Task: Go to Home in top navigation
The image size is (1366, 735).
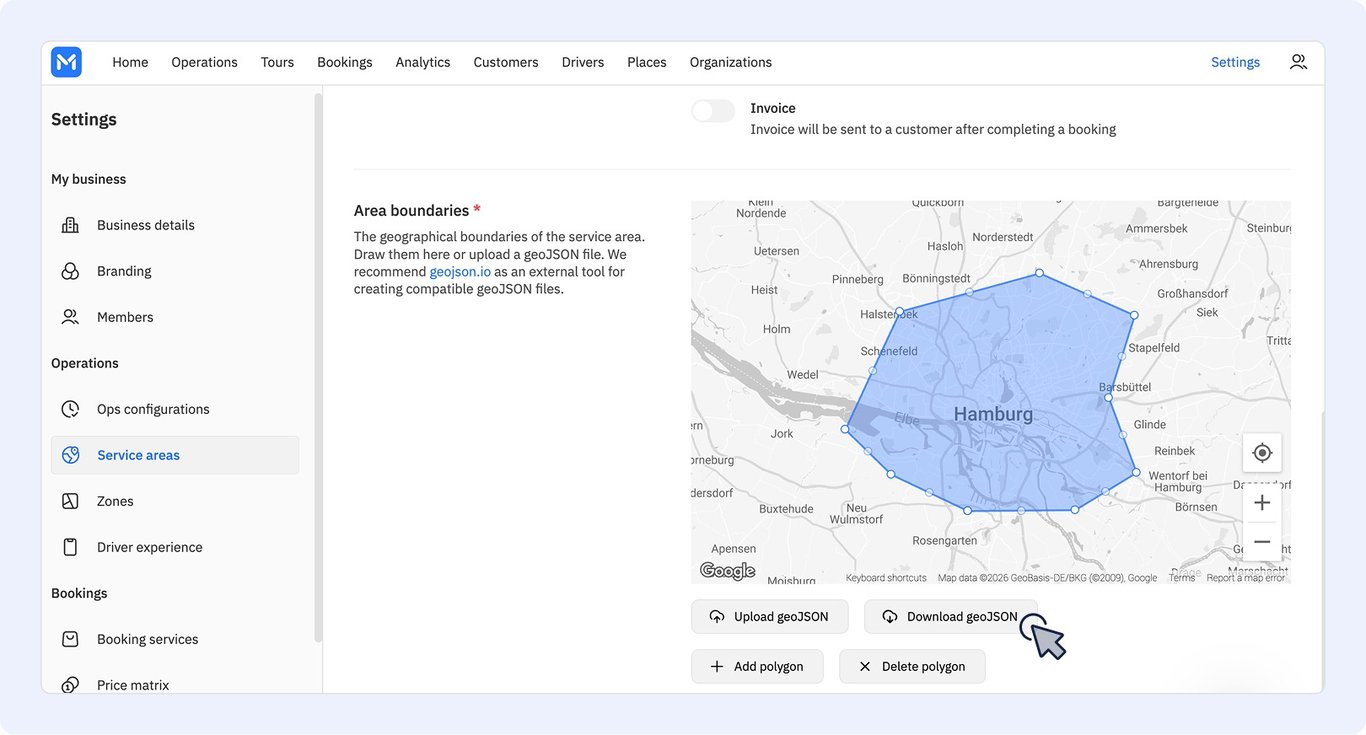Action: coord(130,62)
